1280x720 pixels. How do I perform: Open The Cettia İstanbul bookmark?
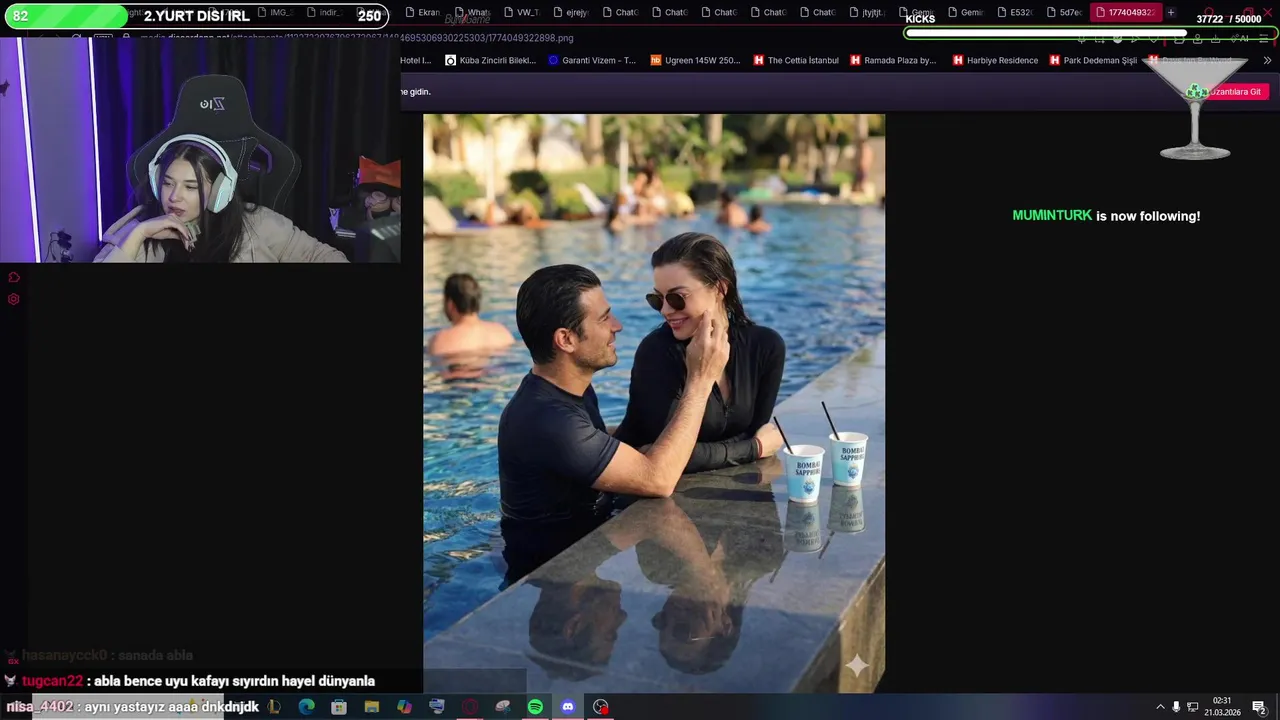[796, 60]
